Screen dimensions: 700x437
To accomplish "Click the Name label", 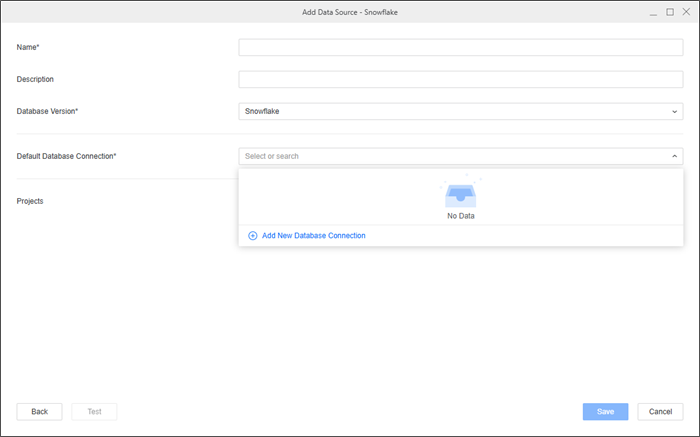I will [x=28, y=47].
